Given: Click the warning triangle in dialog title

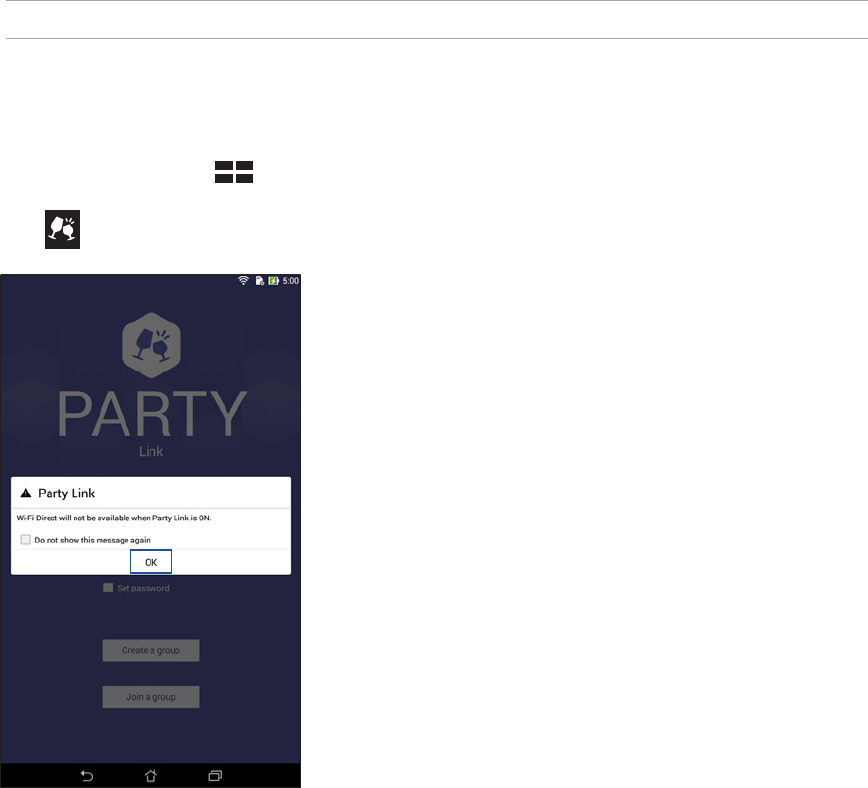Looking at the screenshot, I should [x=25, y=493].
